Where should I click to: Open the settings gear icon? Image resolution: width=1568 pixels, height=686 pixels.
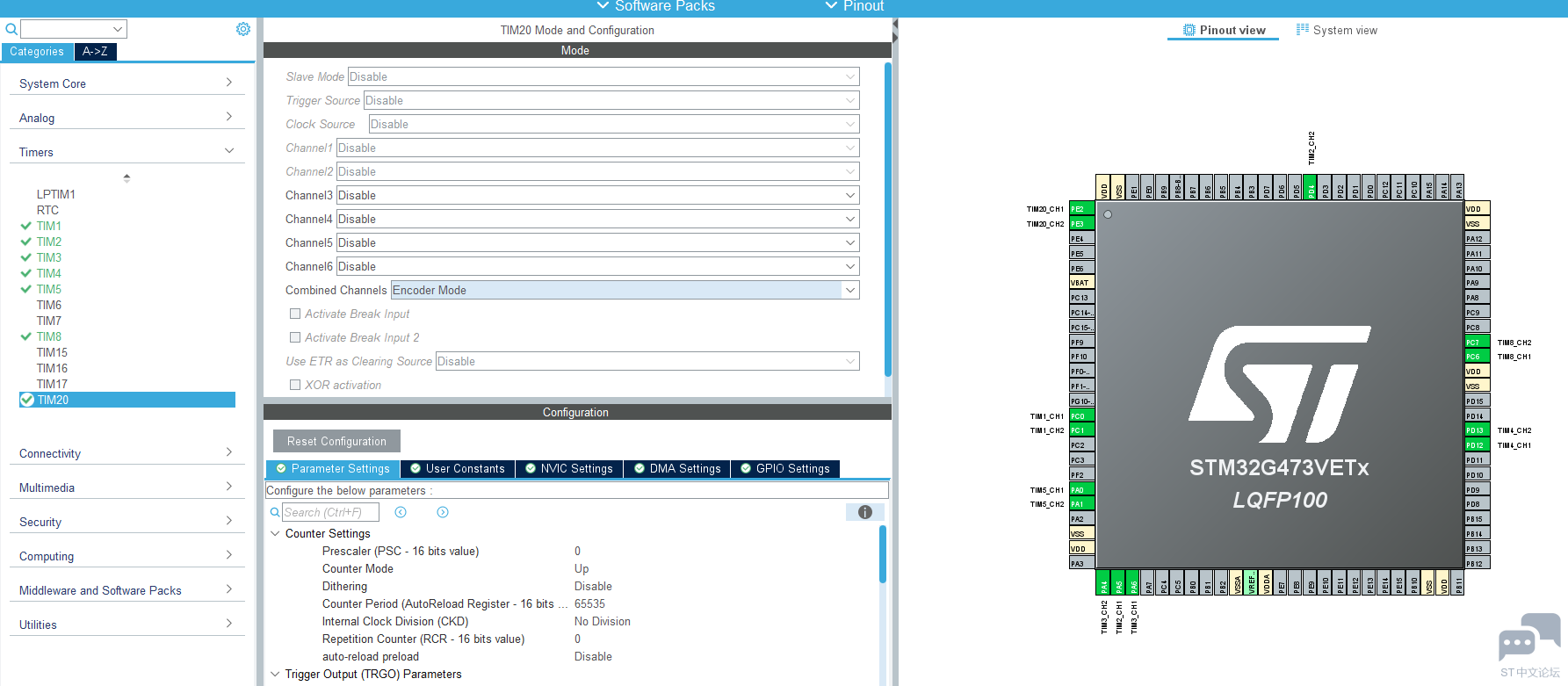243,29
